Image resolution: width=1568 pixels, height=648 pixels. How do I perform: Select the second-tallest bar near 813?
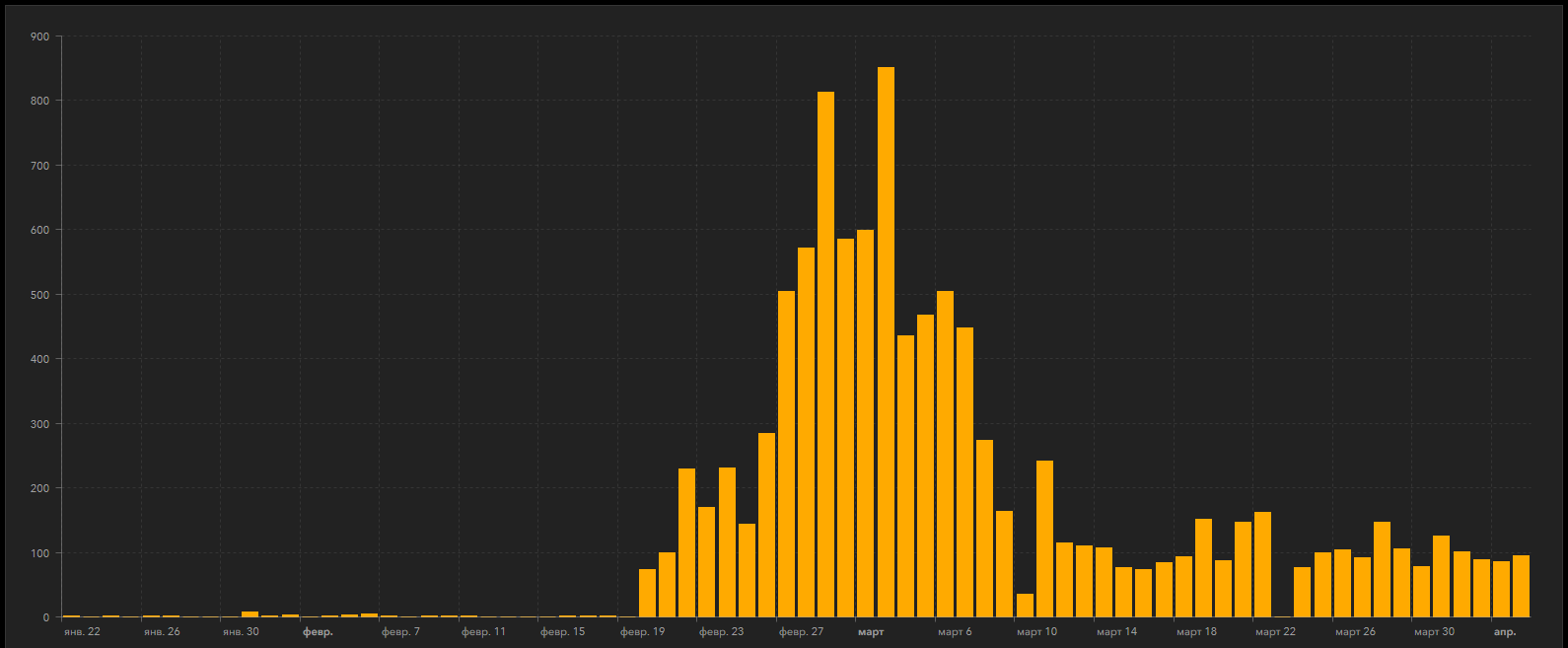(825, 354)
